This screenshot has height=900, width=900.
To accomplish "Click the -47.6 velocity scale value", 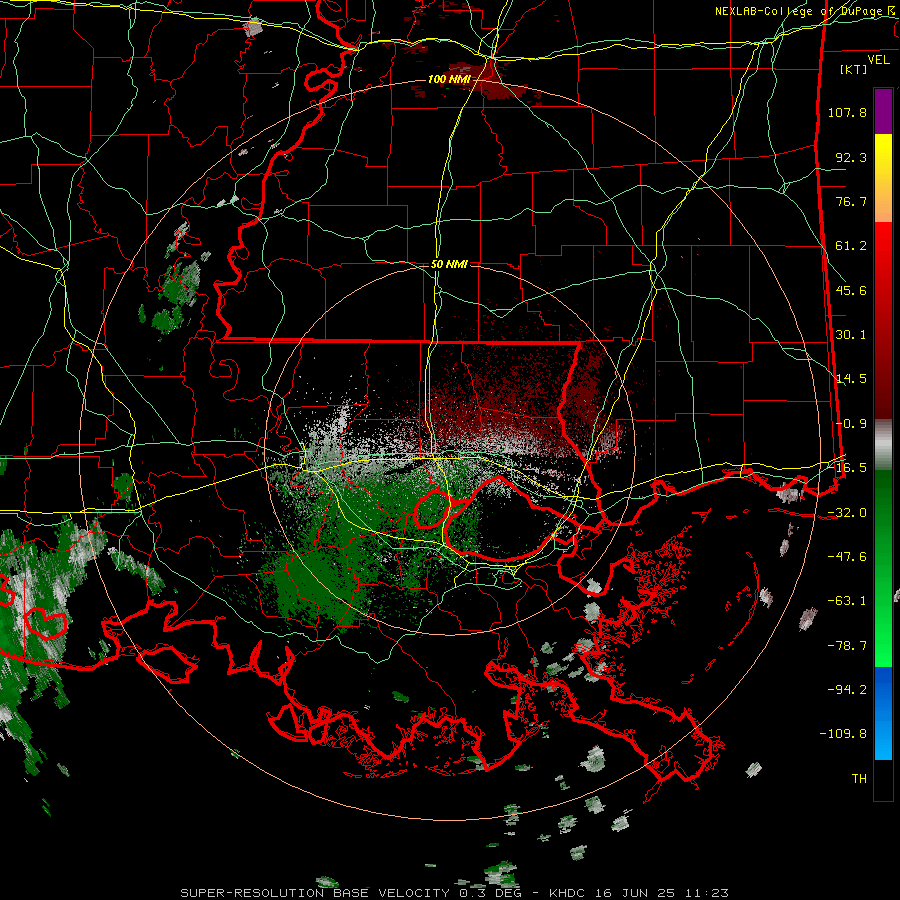I will point(847,557).
